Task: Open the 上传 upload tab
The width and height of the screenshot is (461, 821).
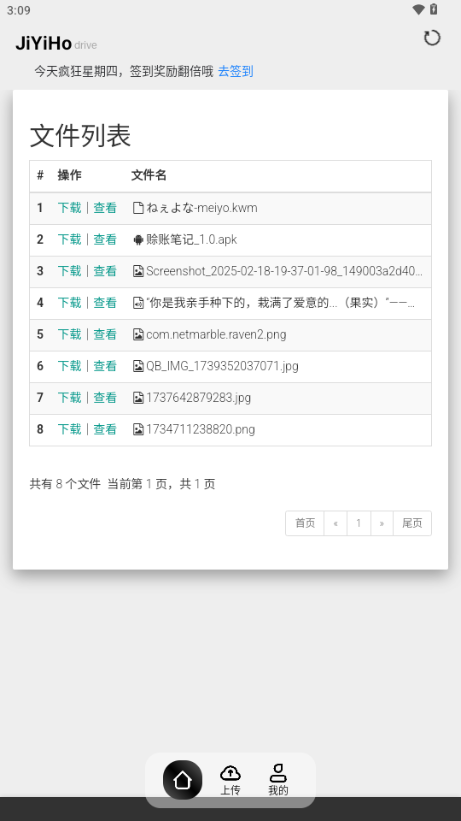Action: click(x=230, y=779)
